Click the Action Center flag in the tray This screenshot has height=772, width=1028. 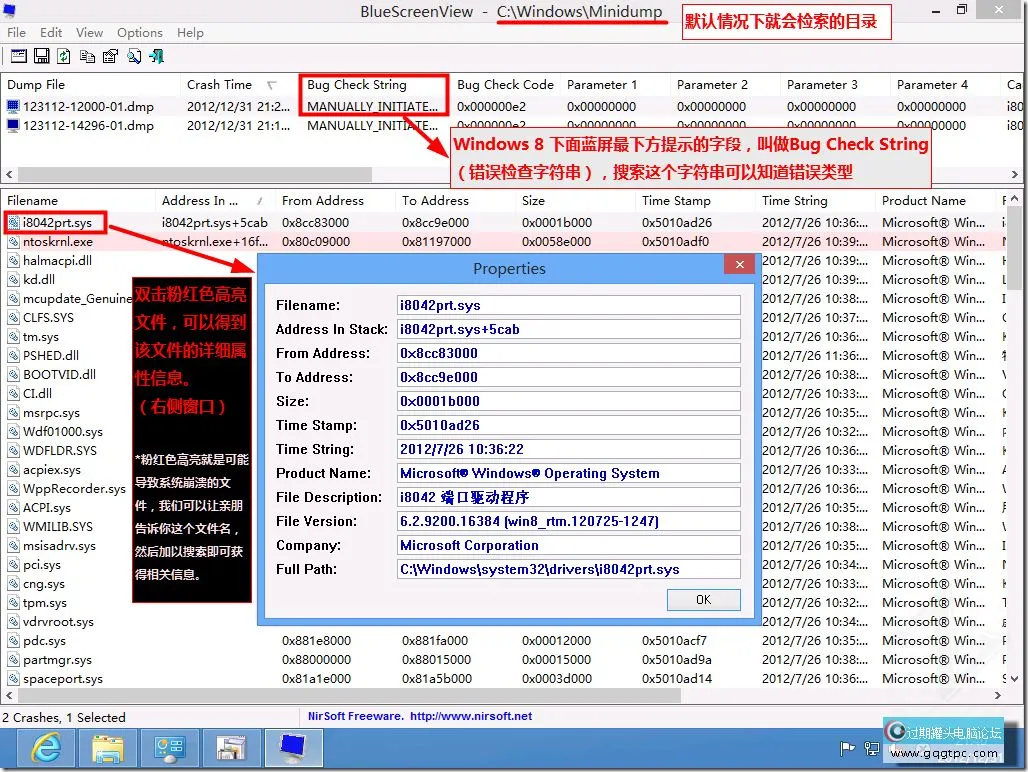(846, 748)
